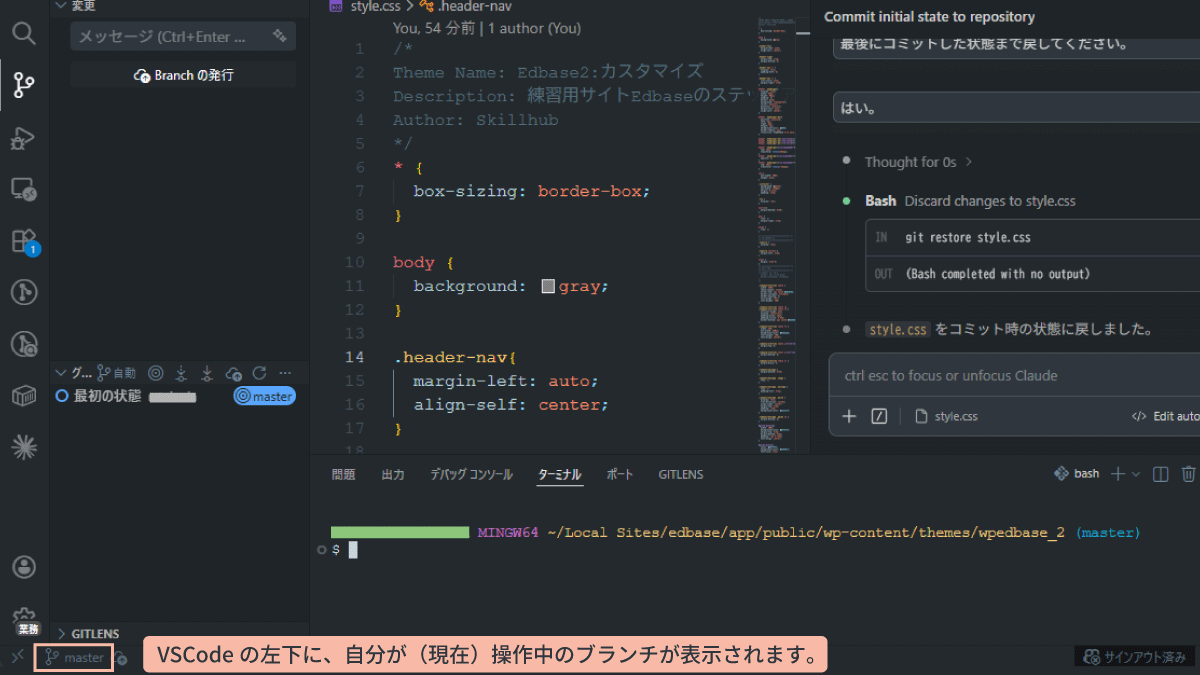Screen dimensions: 1200x675
Task: Click the 'git restore style.css' command text
Action: (x=968, y=238)
